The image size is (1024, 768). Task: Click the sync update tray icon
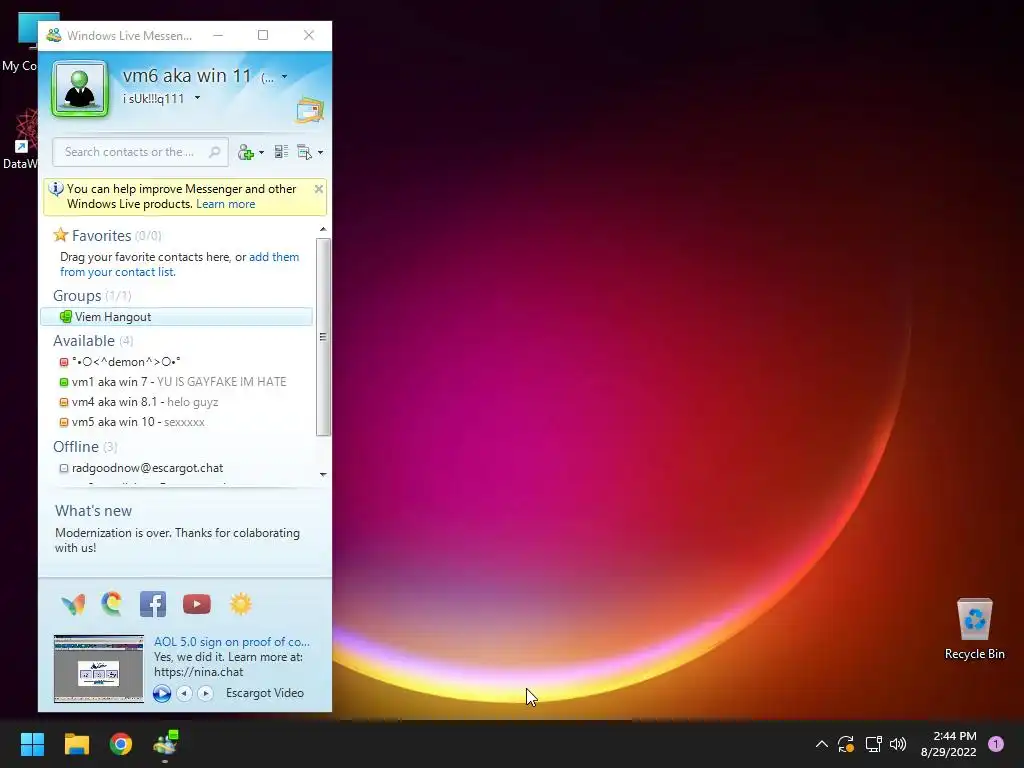(846, 744)
